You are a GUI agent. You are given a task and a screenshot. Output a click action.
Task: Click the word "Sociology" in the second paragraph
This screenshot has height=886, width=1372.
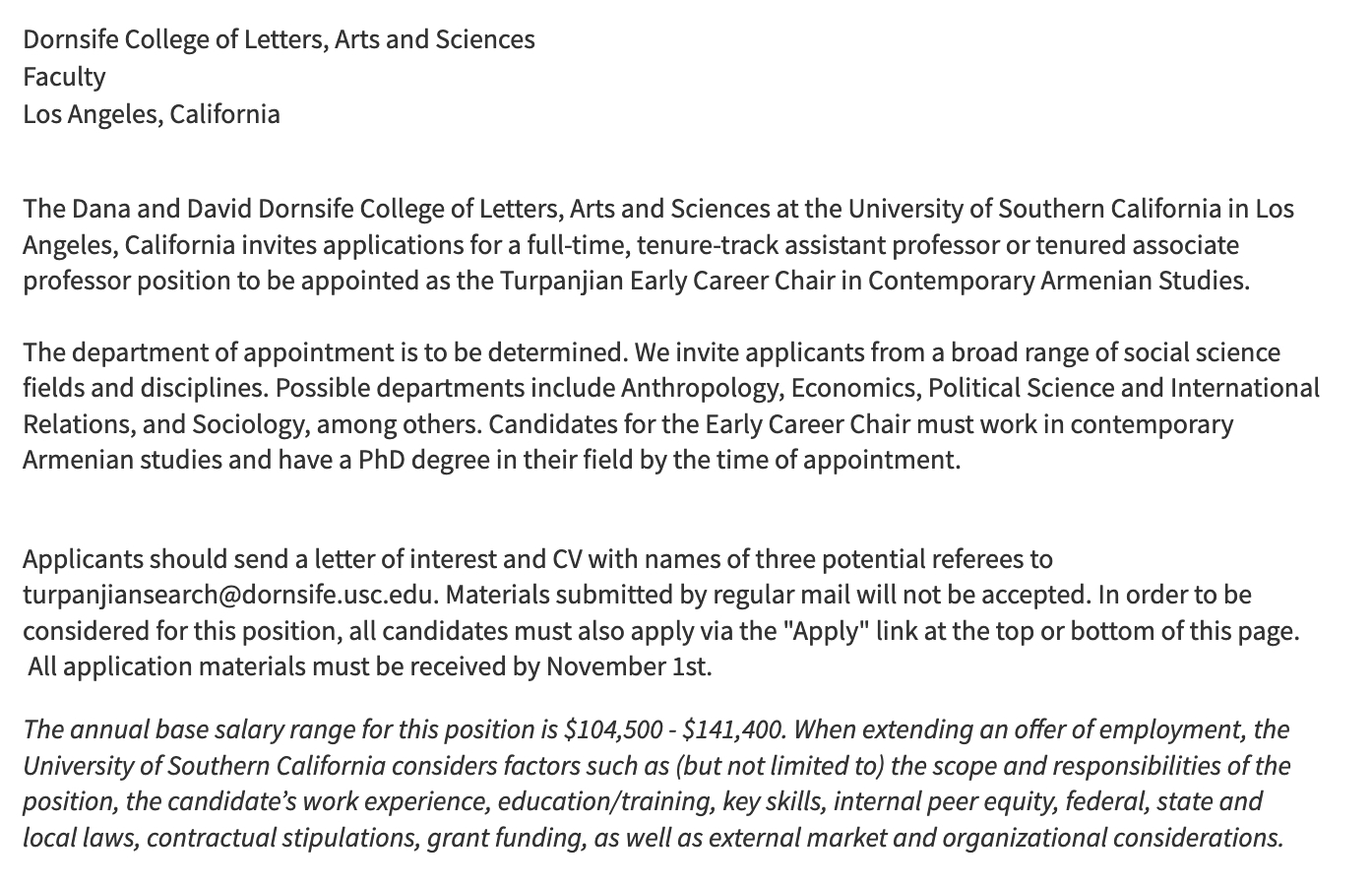click(248, 424)
